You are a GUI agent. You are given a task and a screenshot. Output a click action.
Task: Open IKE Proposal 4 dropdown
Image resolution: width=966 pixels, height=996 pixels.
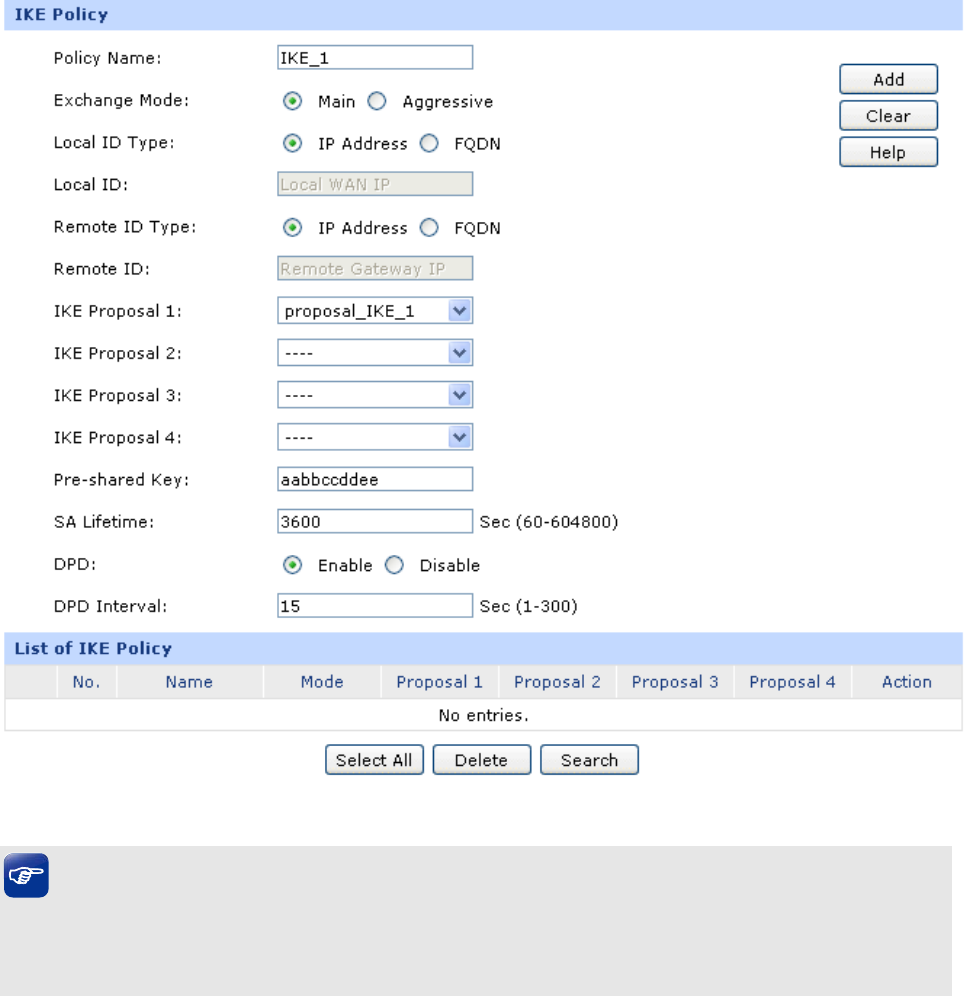point(375,437)
